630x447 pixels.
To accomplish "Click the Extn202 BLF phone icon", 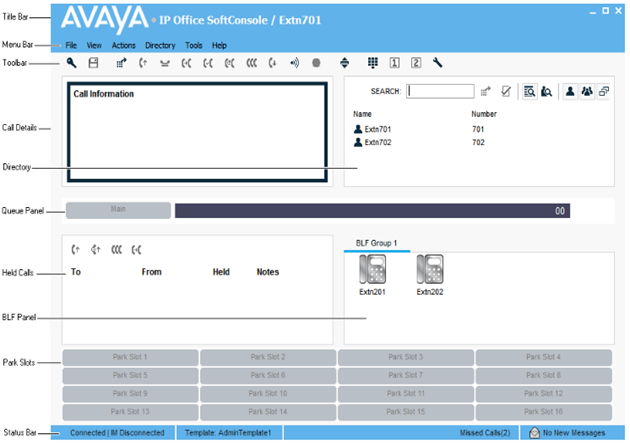I will coord(430,270).
